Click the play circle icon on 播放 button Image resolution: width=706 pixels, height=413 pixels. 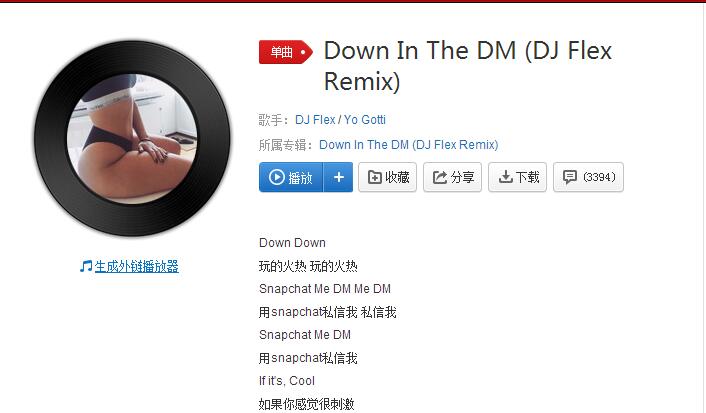(x=276, y=177)
